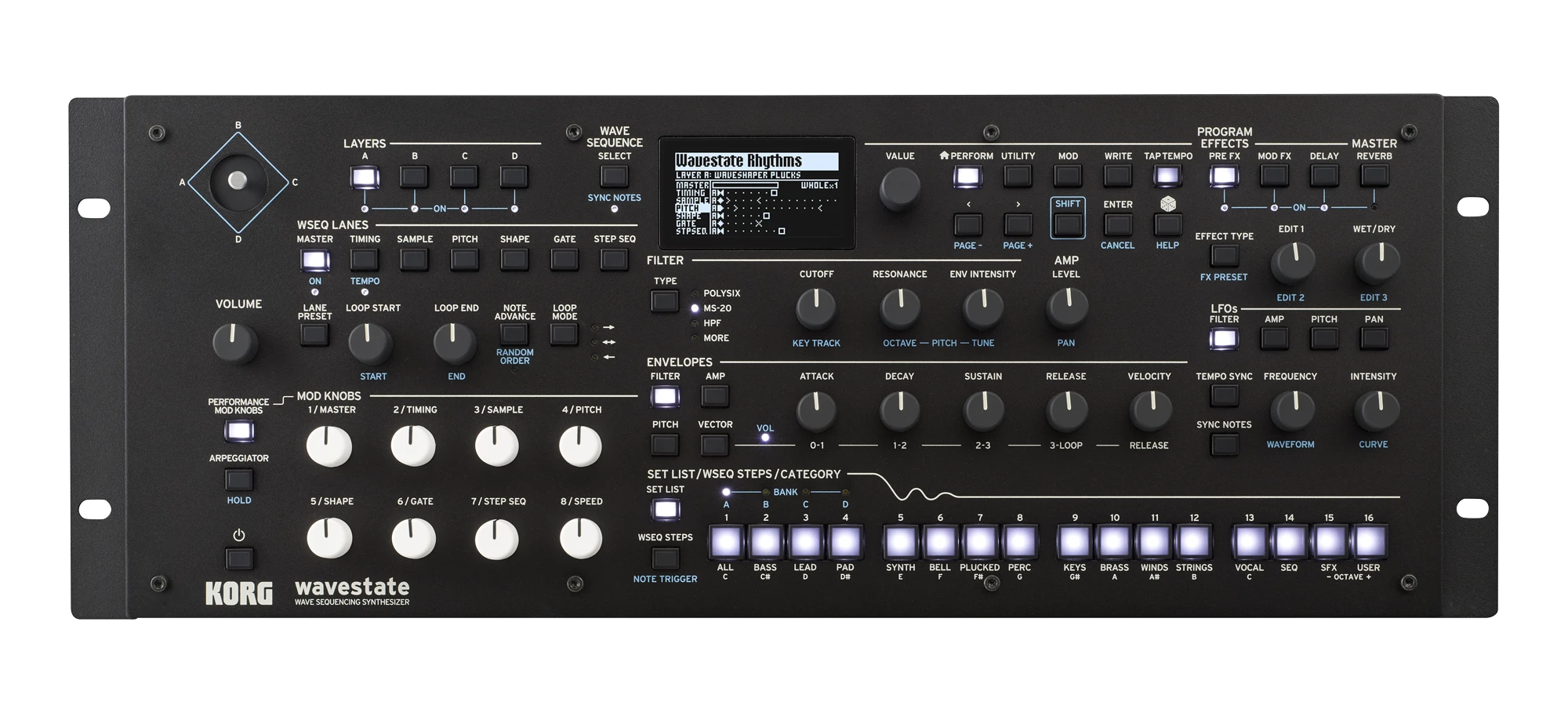Open EFFECT TYPE selection button

click(1224, 256)
